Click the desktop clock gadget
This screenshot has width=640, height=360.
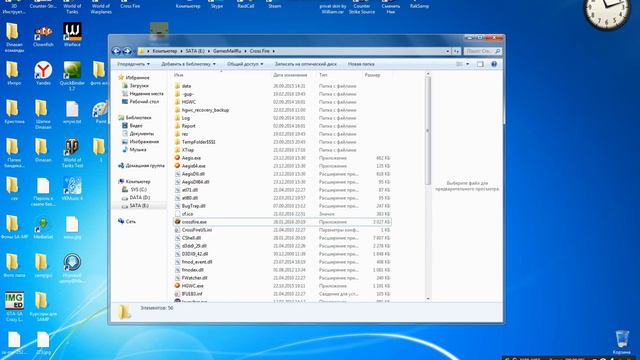(607, 13)
